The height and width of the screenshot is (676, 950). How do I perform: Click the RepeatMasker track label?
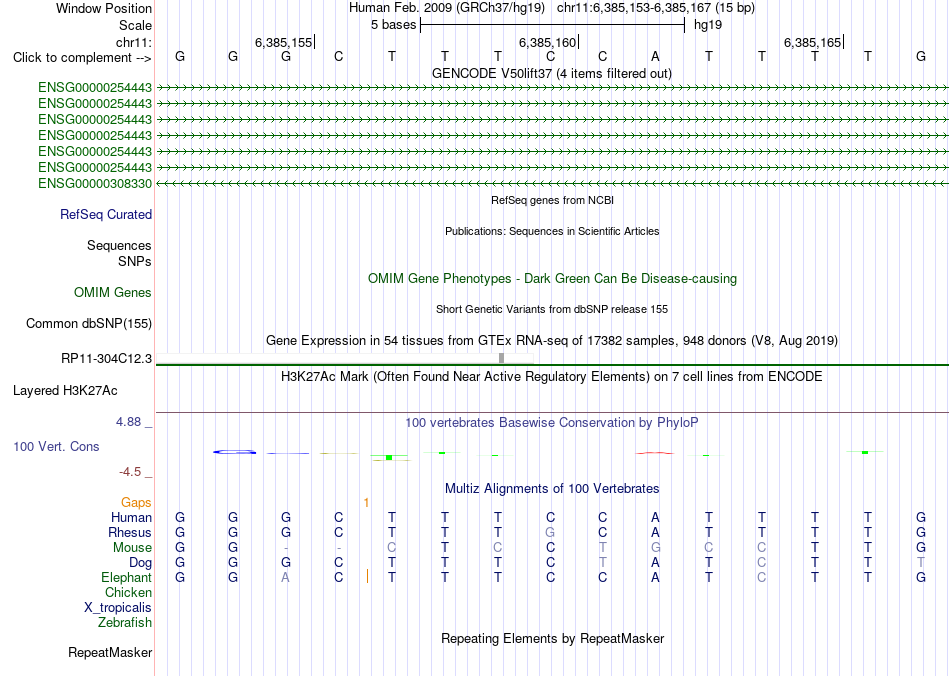(110, 652)
